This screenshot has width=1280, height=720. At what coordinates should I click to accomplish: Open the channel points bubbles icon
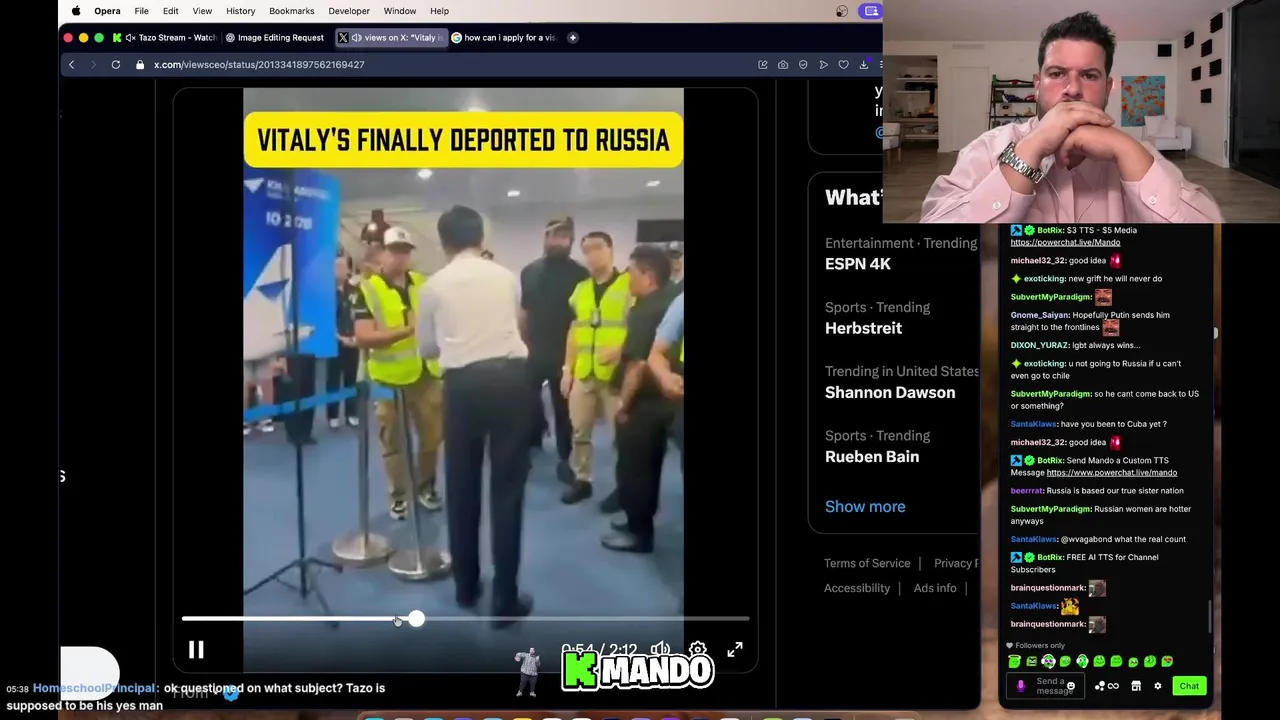(x=1101, y=686)
